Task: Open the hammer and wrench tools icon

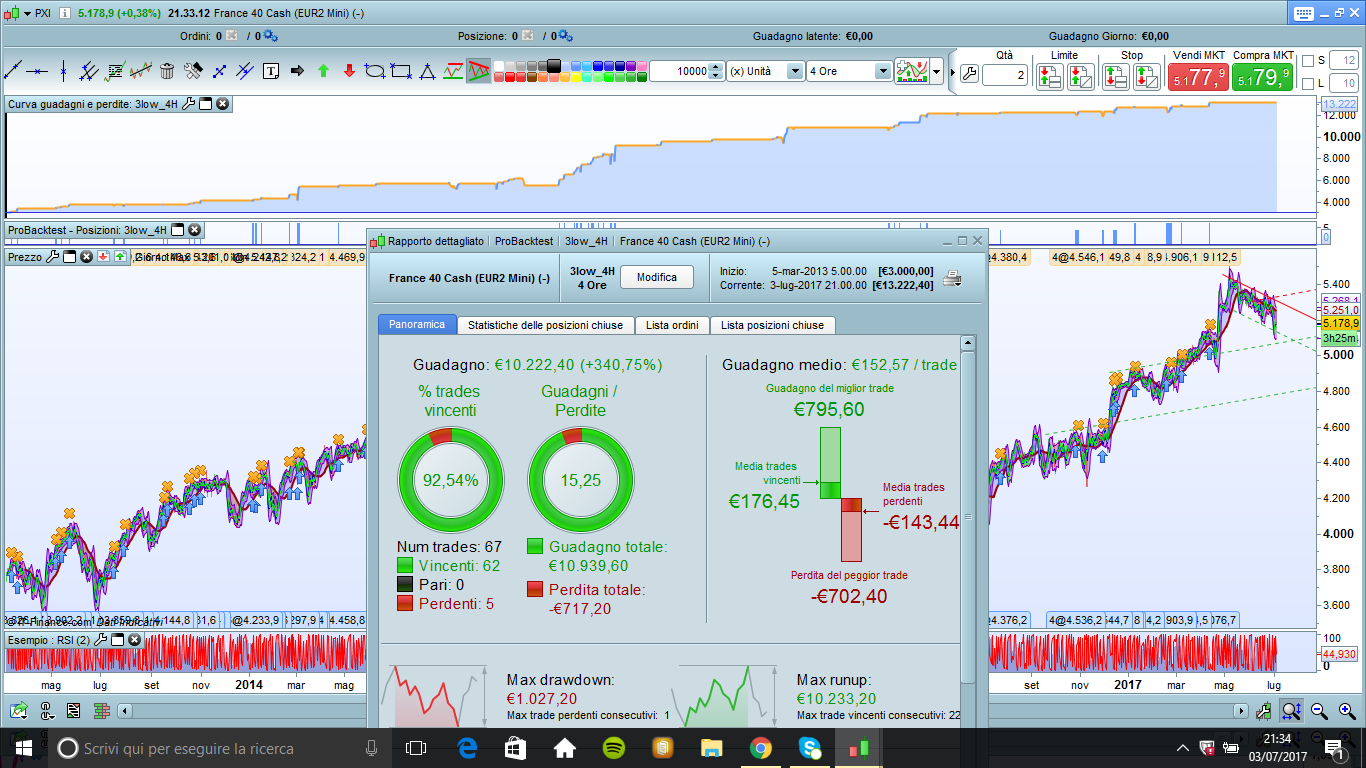Action: tap(194, 71)
